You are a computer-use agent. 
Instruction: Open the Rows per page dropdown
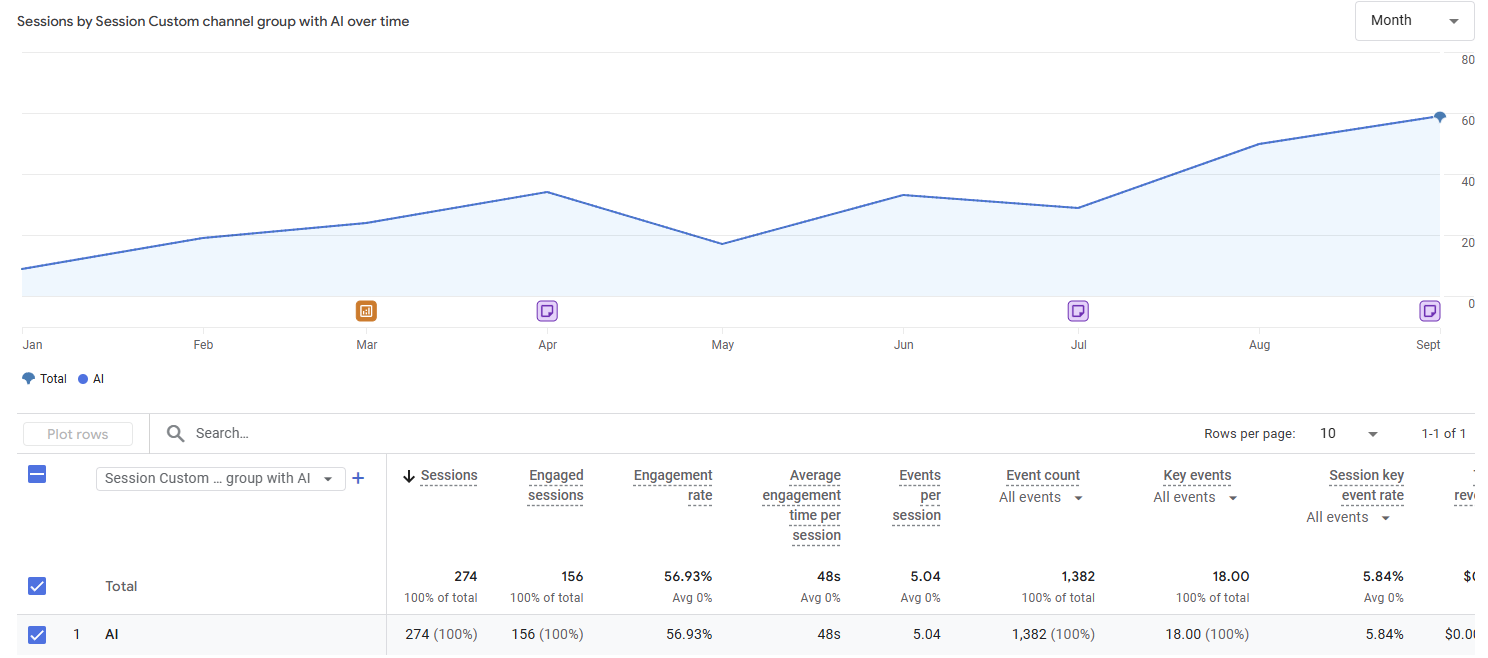pyautogui.click(x=1348, y=433)
